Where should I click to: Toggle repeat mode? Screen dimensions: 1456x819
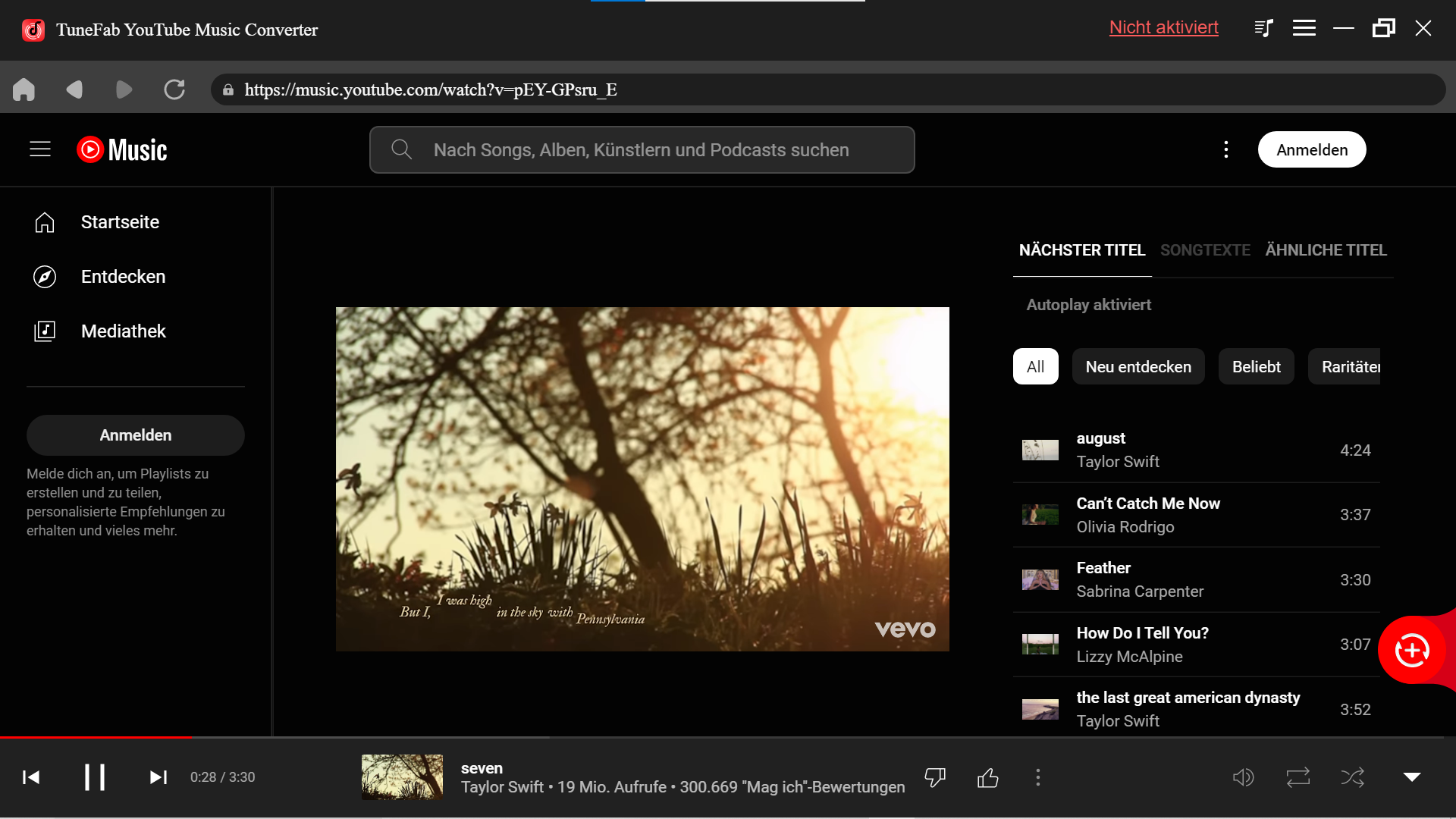pyautogui.click(x=1298, y=777)
